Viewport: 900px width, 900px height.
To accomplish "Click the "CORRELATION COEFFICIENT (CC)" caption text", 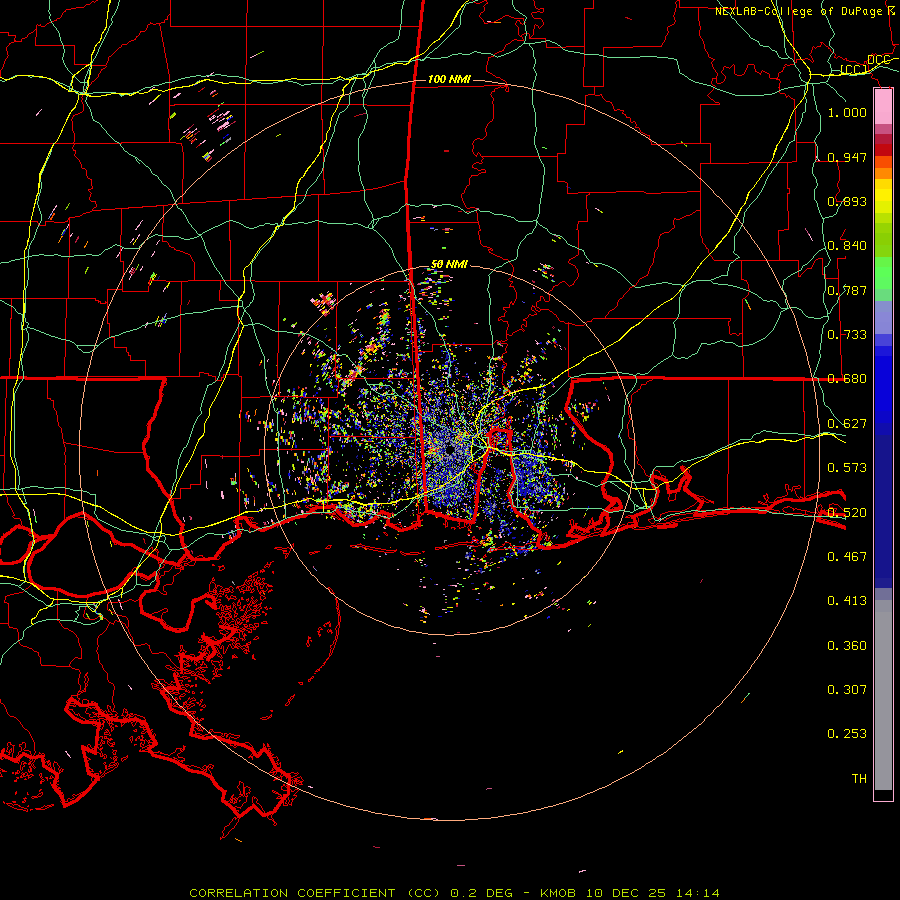I will 315,893.
